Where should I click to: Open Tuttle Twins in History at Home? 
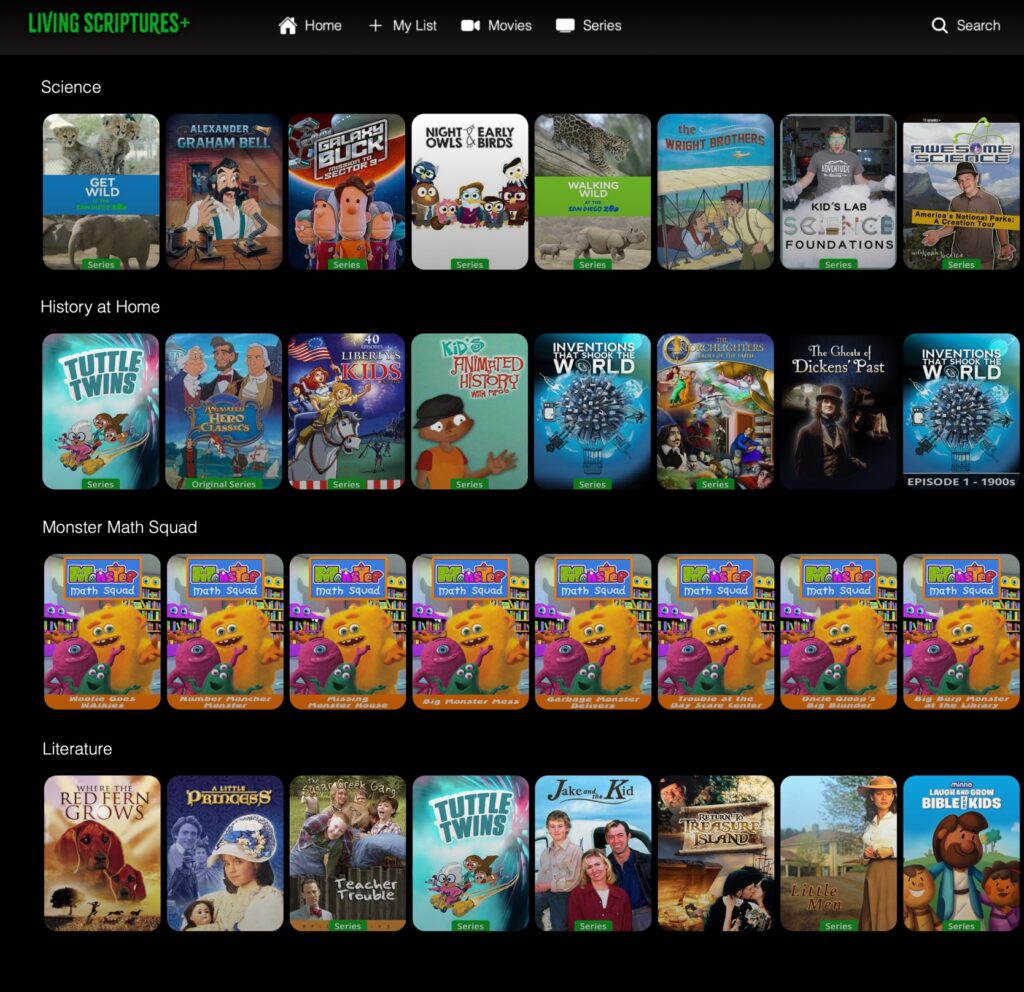pos(101,411)
